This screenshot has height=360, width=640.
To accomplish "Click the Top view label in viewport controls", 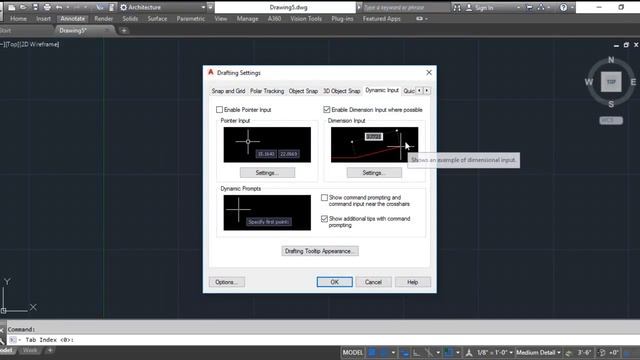I will point(13,44).
